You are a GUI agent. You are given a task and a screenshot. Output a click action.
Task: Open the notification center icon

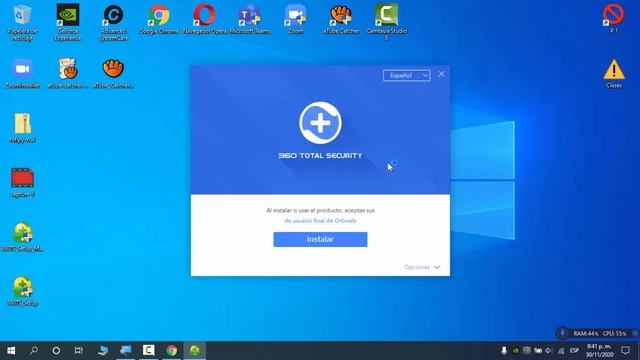pos(625,351)
